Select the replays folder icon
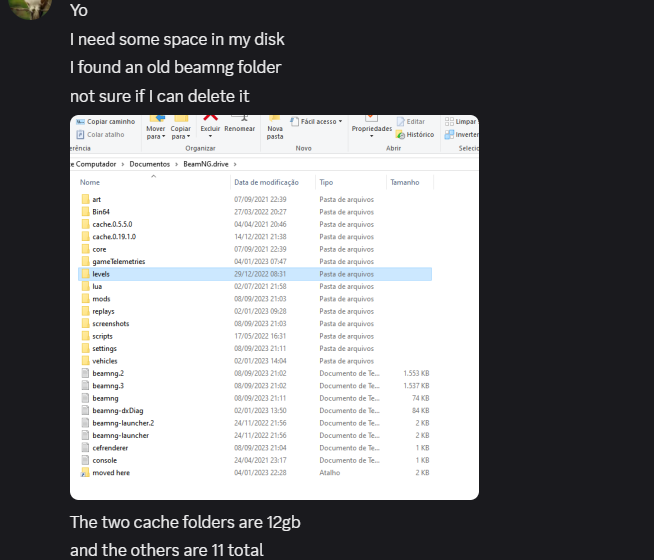 coord(86,311)
